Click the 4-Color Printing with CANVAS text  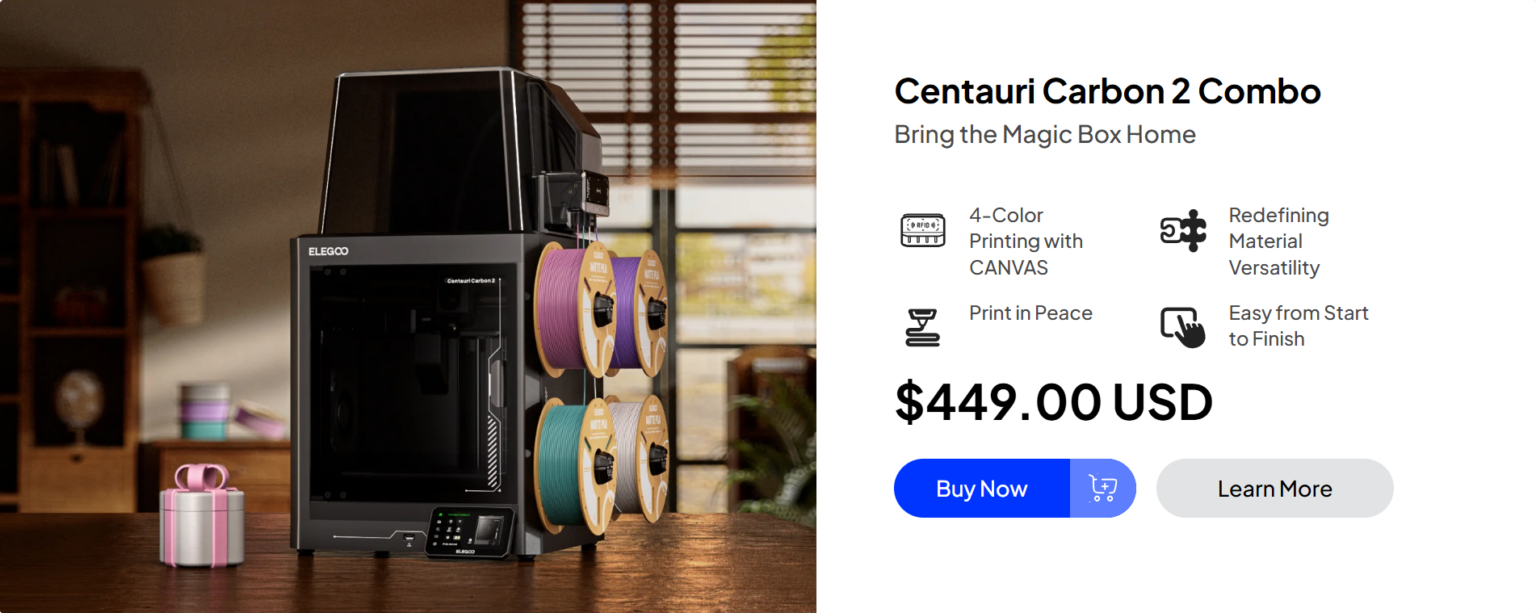(1026, 241)
